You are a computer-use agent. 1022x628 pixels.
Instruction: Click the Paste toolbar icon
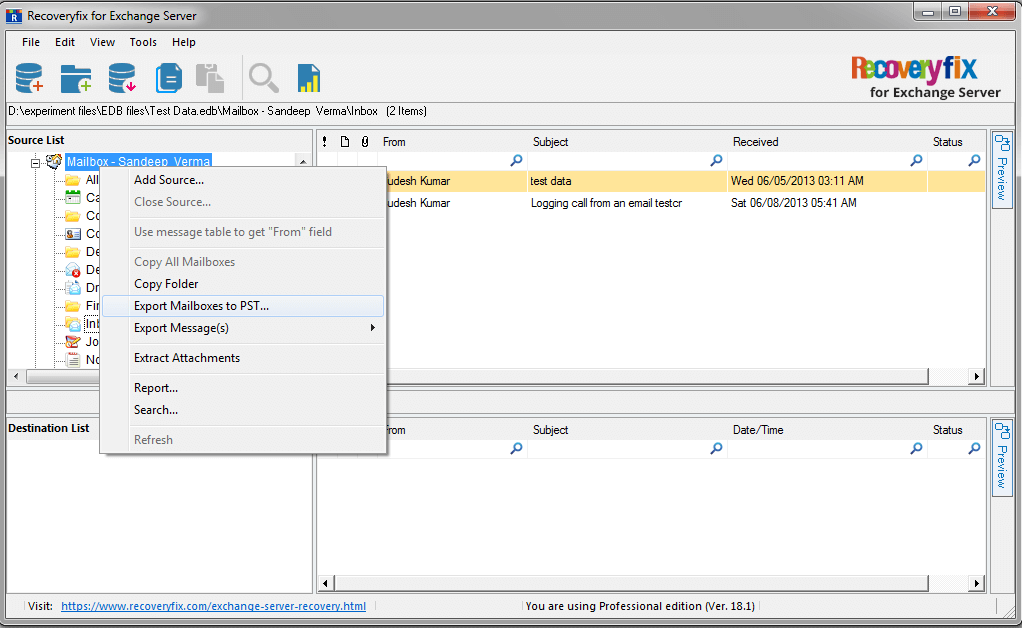[x=210, y=78]
